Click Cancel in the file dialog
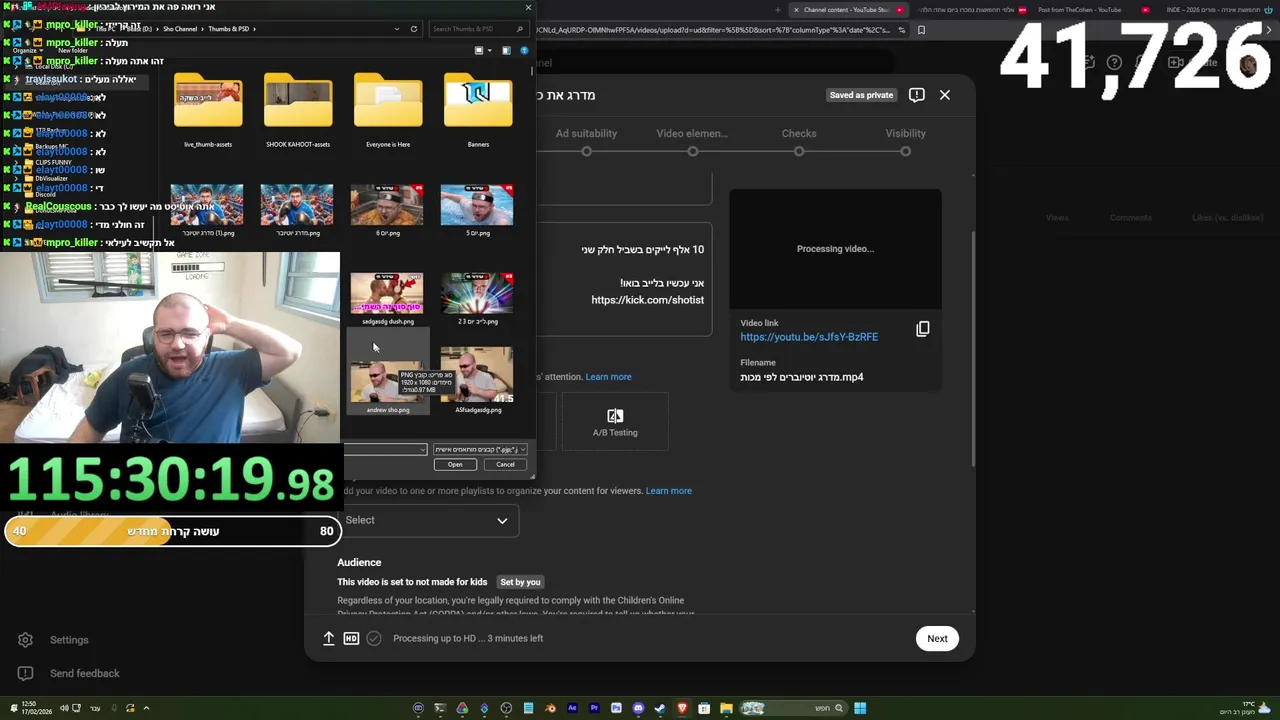Viewport: 1280px width, 720px height. (x=505, y=464)
